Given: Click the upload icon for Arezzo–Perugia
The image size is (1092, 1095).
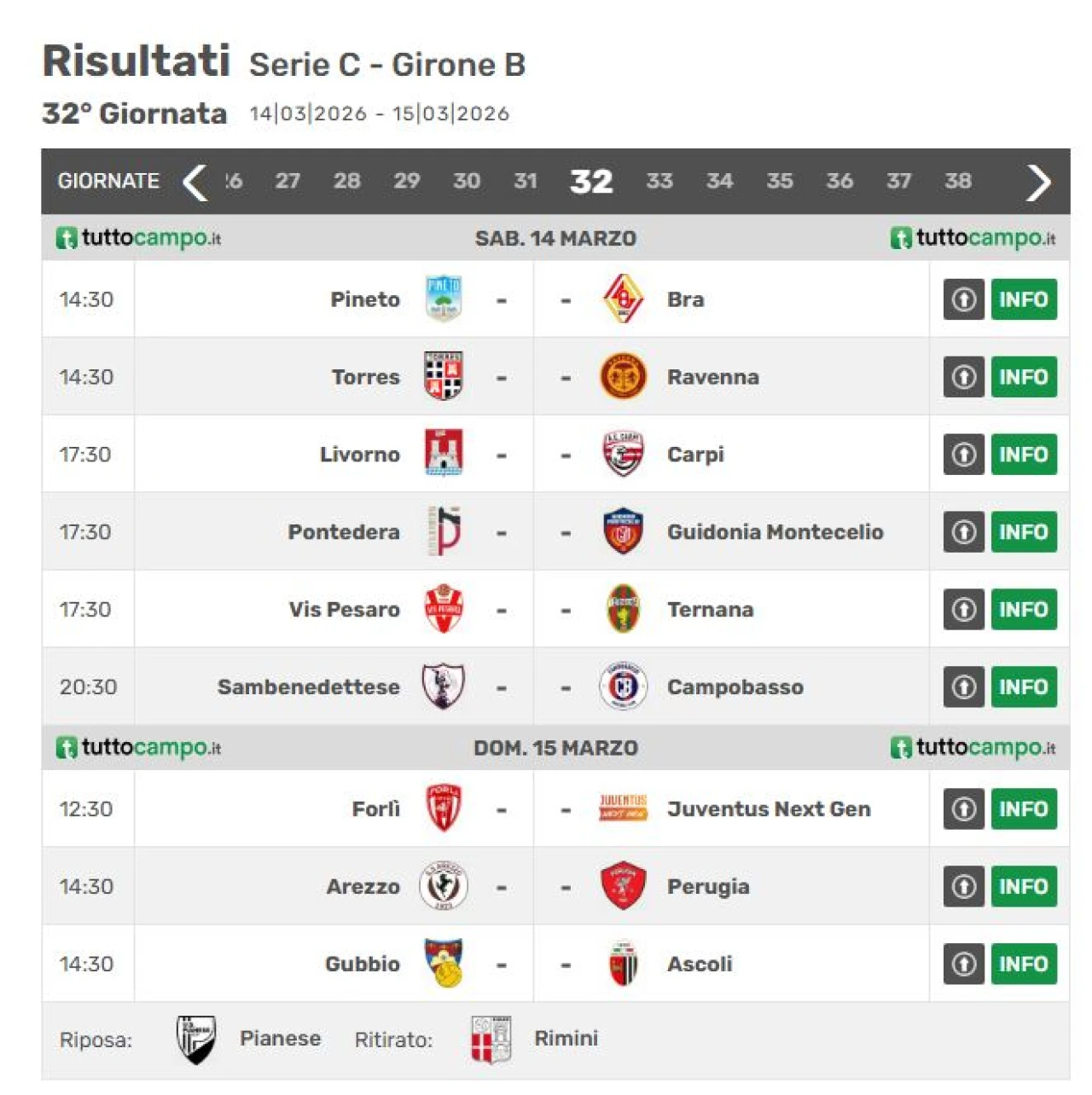Looking at the screenshot, I should (x=964, y=886).
